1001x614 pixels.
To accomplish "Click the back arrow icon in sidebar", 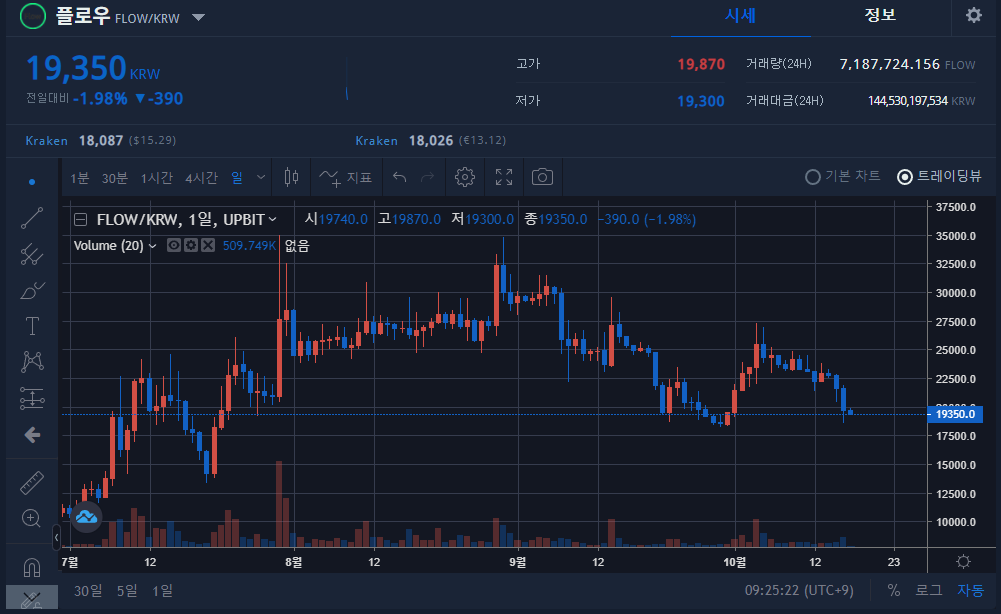I will click(32, 435).
